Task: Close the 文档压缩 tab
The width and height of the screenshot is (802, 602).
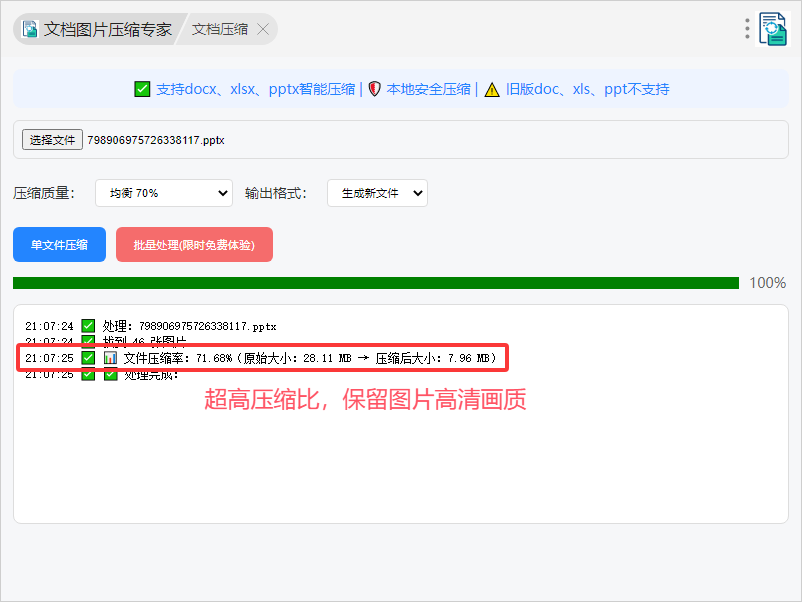Action: (263, 29)
